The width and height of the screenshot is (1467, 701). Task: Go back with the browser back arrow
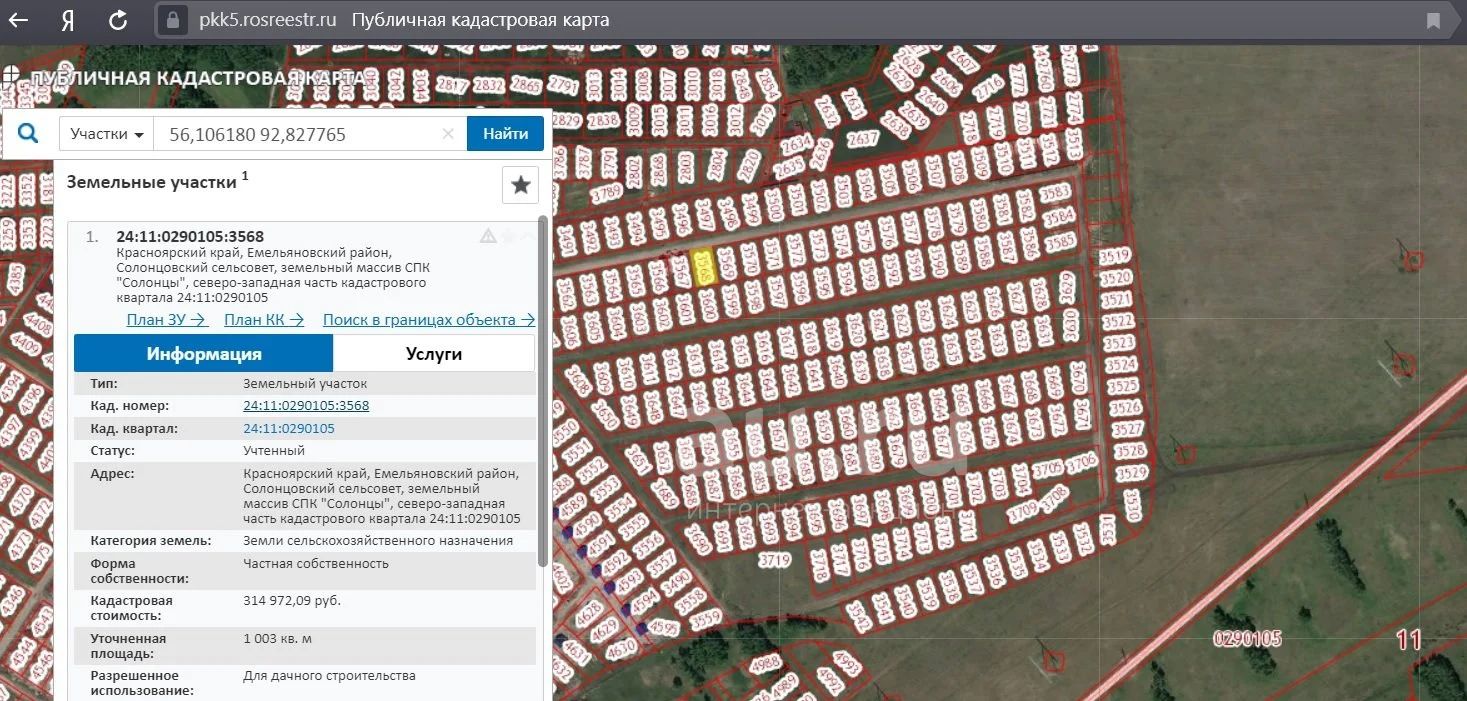pyautogui.click(x=19, y=20)
